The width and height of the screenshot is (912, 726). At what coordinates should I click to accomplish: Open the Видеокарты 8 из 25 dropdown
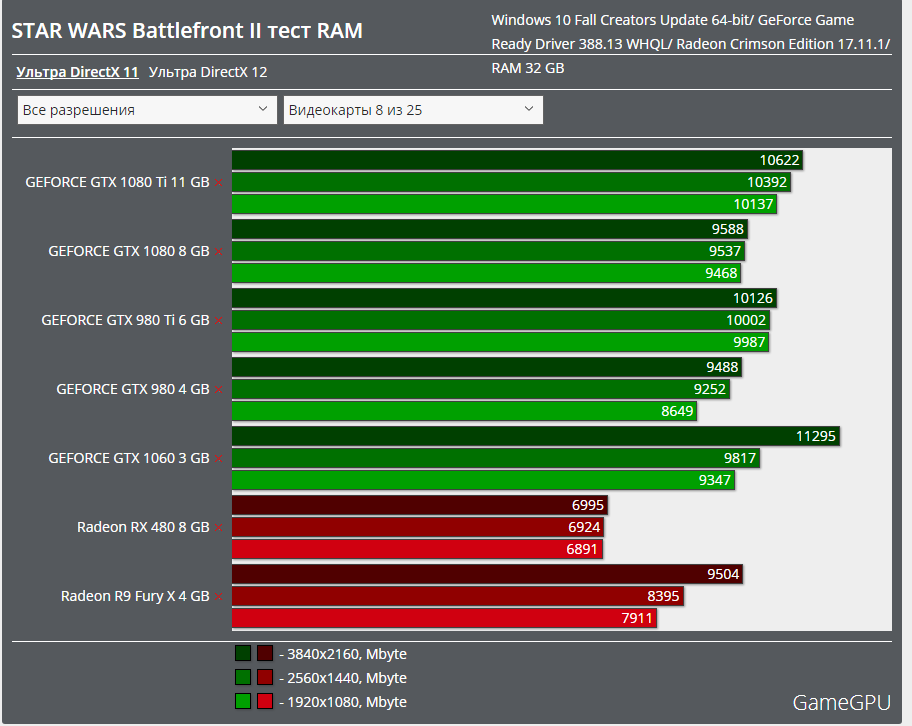click(x=413, y=110)
